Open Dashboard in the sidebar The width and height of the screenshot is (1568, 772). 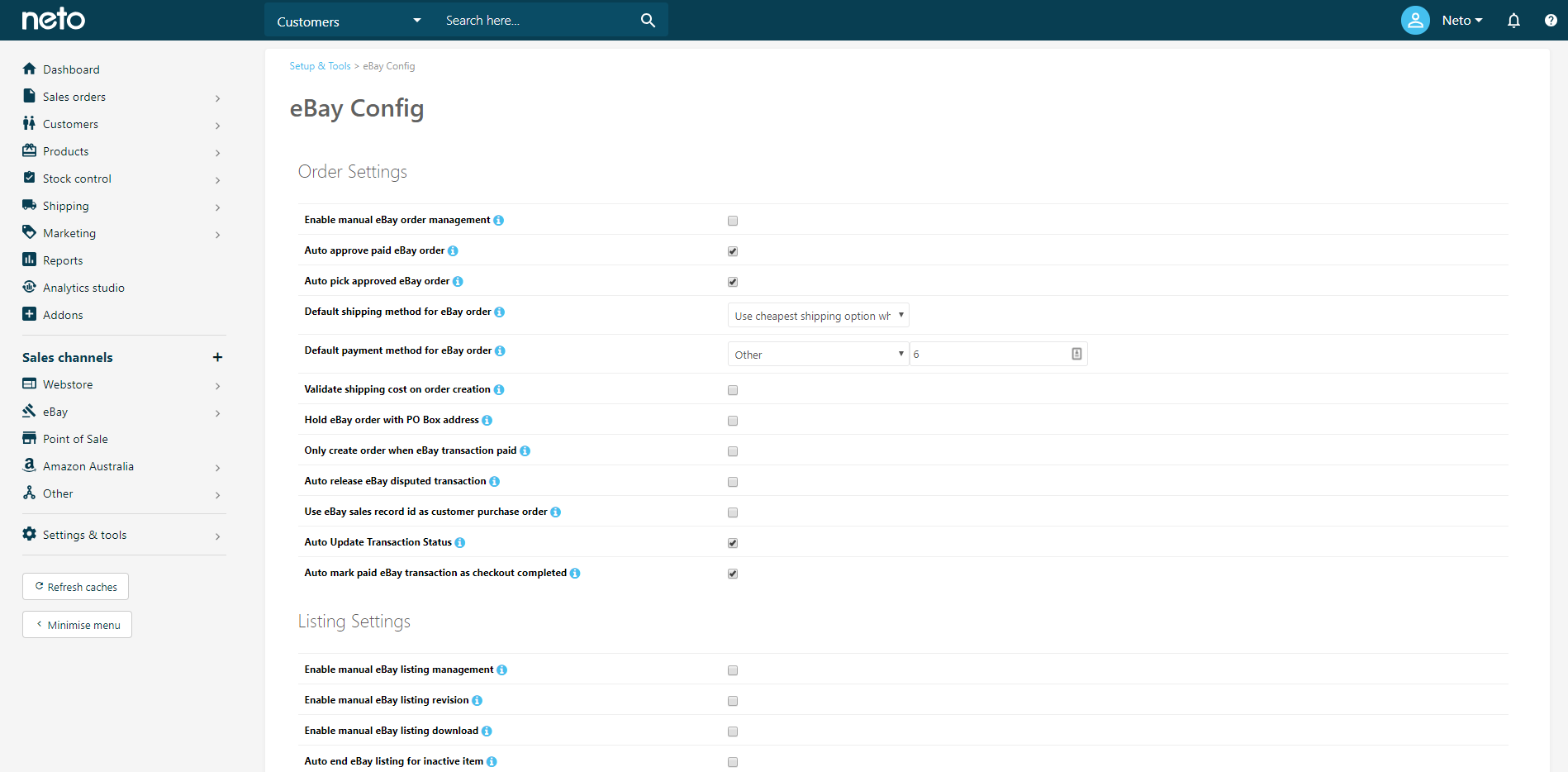click(71, 69)
